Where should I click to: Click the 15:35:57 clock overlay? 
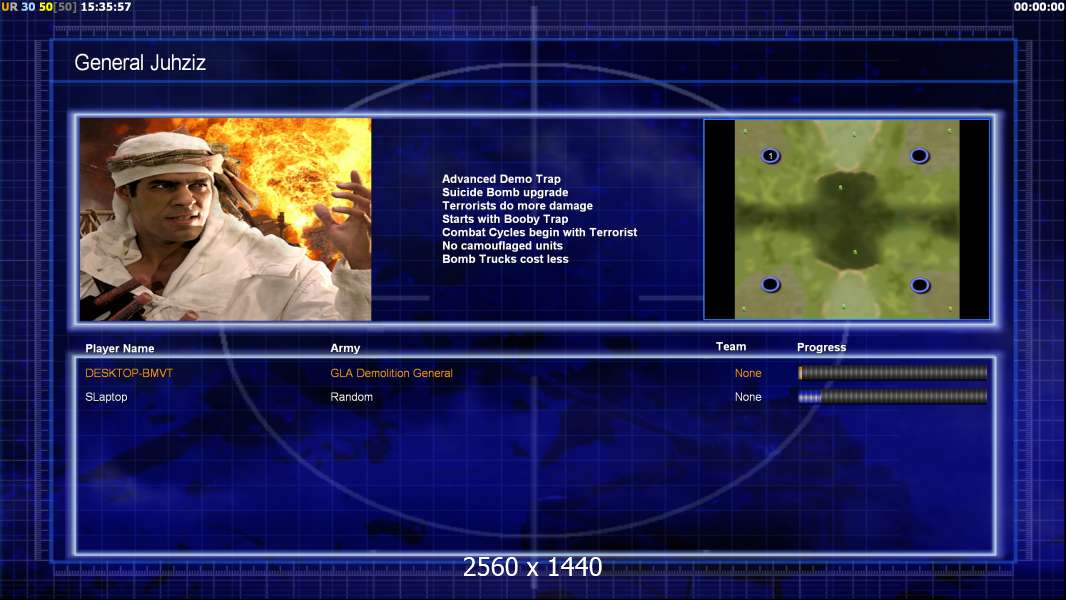coord(106,7)
